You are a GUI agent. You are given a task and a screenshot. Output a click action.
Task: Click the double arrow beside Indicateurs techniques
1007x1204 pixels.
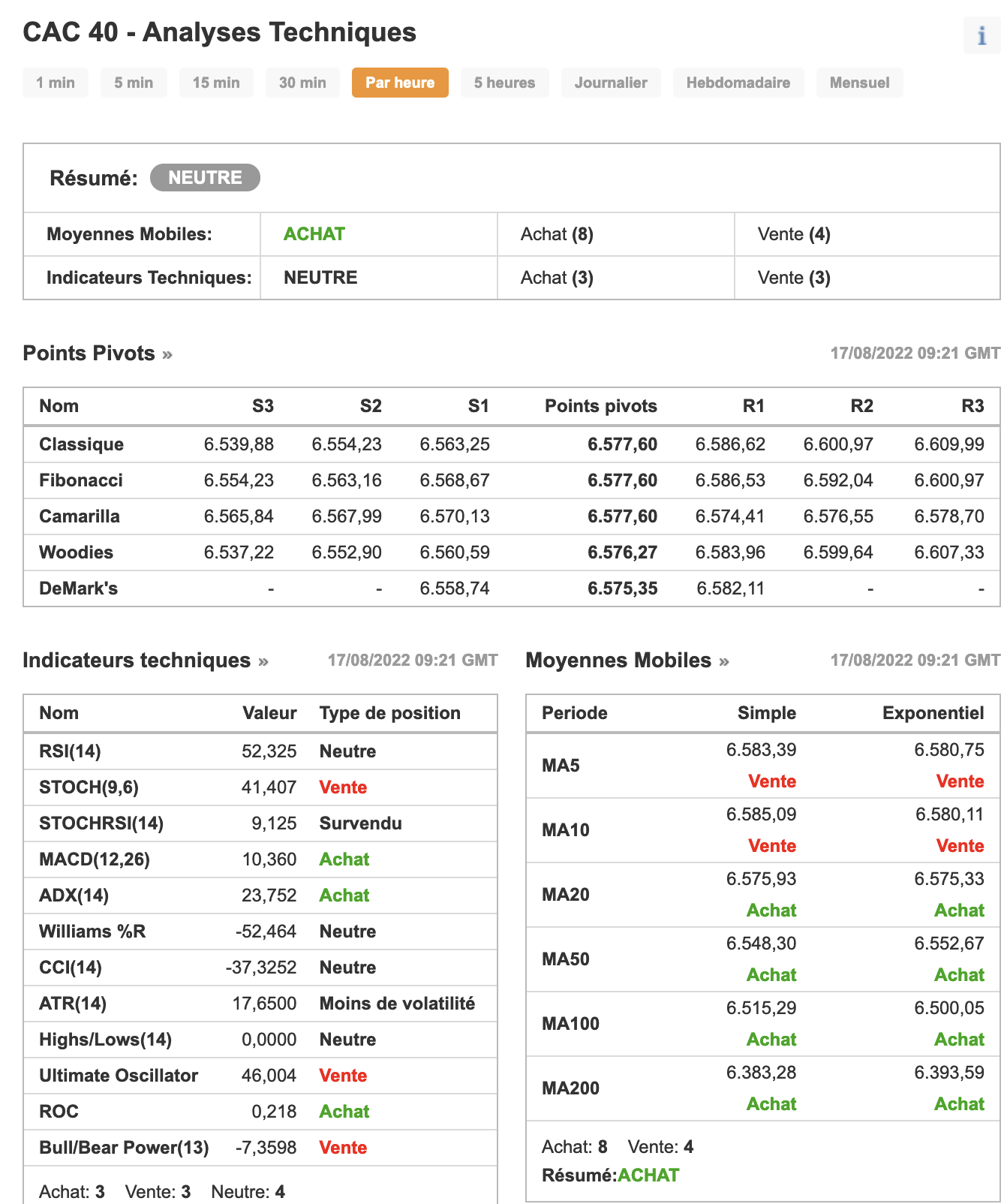pyautogui.click(x=263, y=661)
